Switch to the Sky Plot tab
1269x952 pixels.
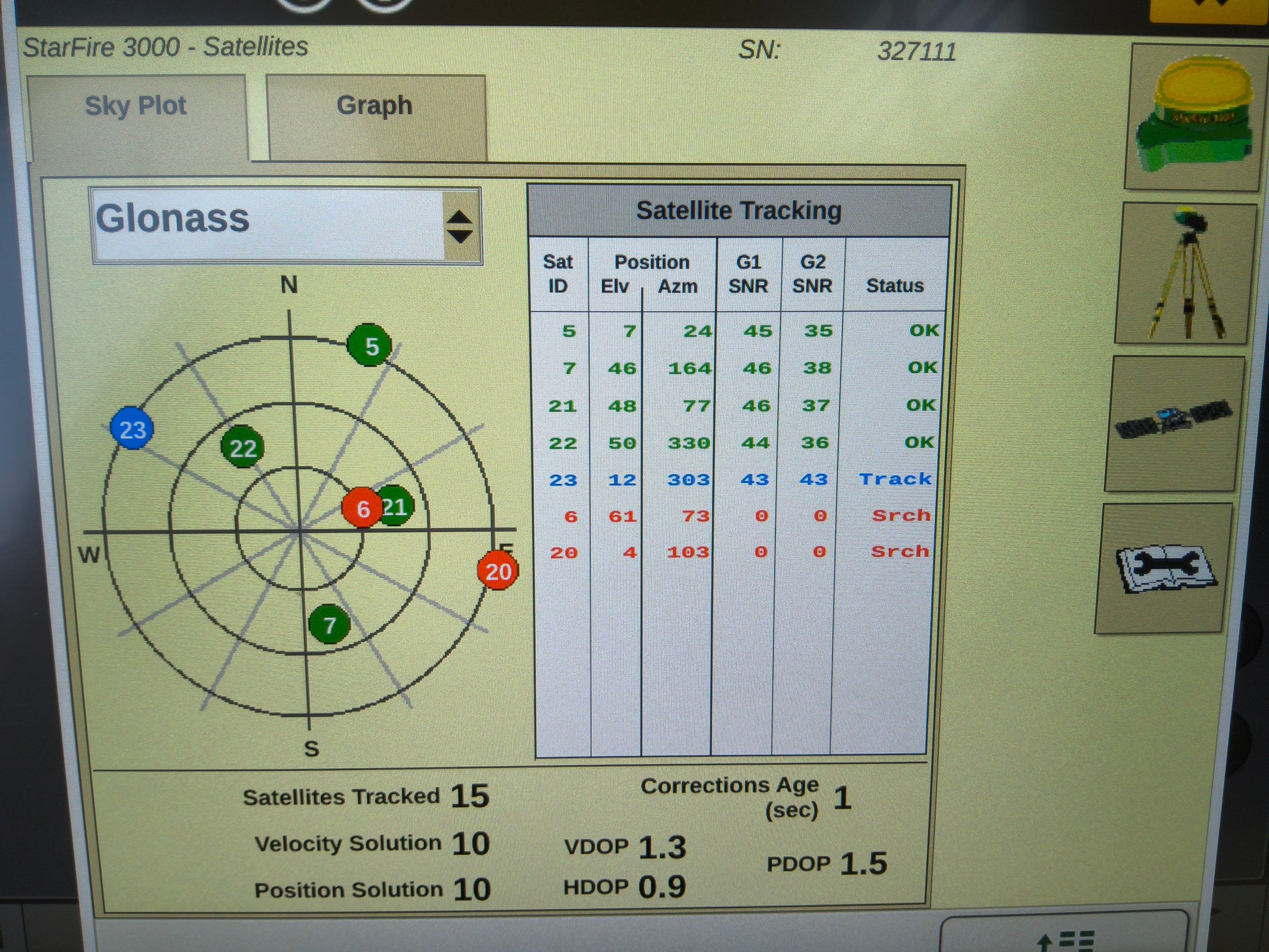click(136, 106)
